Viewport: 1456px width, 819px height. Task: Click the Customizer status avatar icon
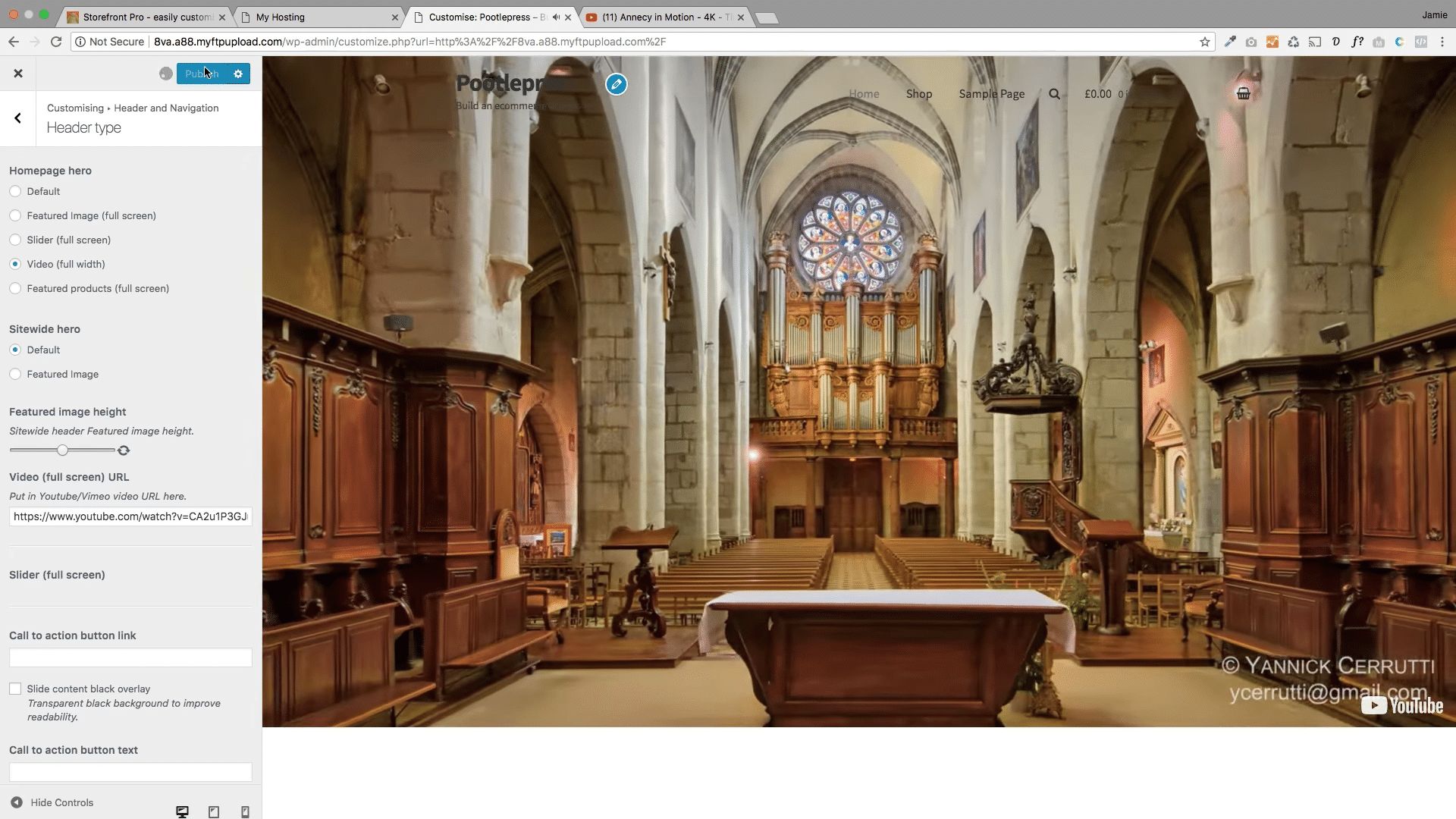click(x=166, y=74)
